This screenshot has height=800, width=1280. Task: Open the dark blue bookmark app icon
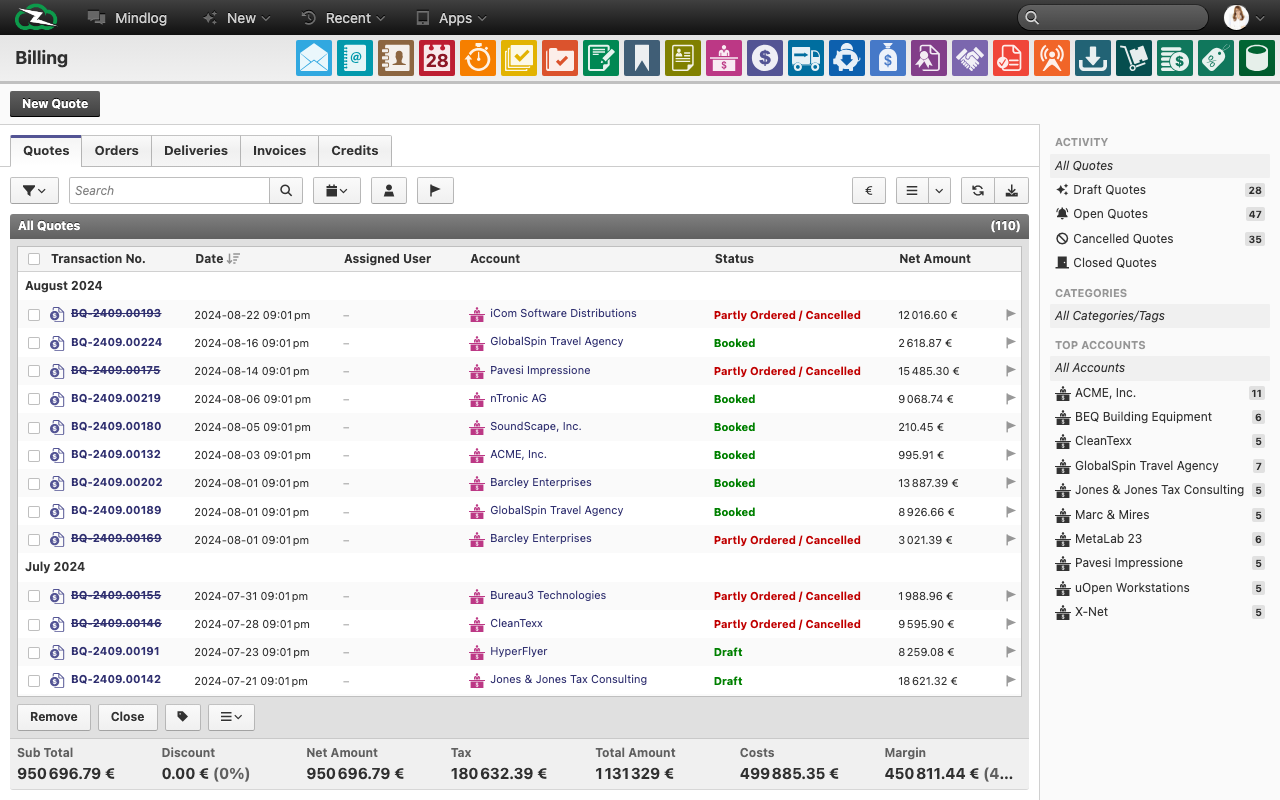[642, 58]
